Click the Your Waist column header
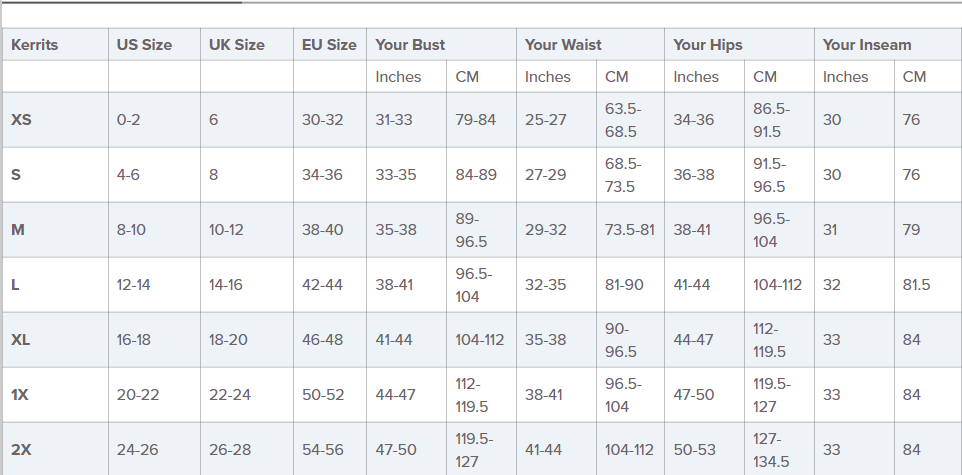 pyautogui.click(x=563, y=45)
